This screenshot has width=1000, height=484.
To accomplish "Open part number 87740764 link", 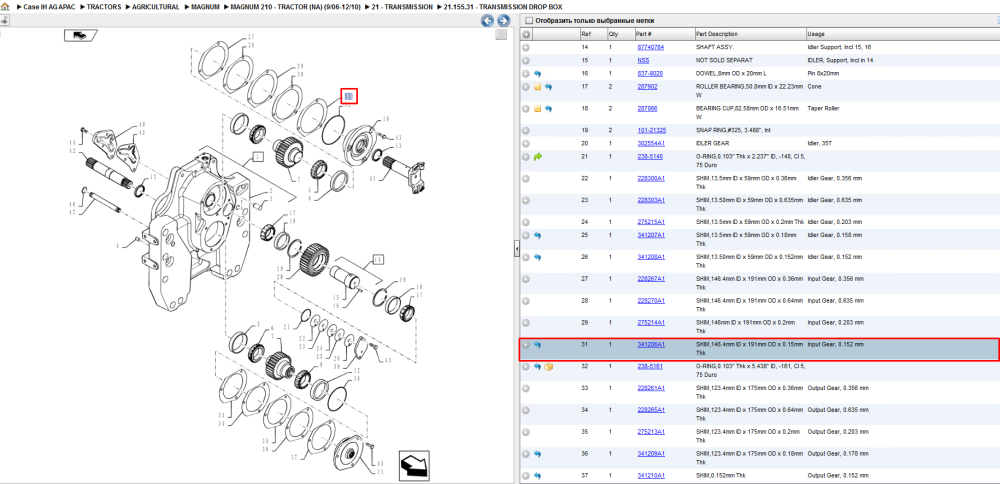I will click(651, 47).
